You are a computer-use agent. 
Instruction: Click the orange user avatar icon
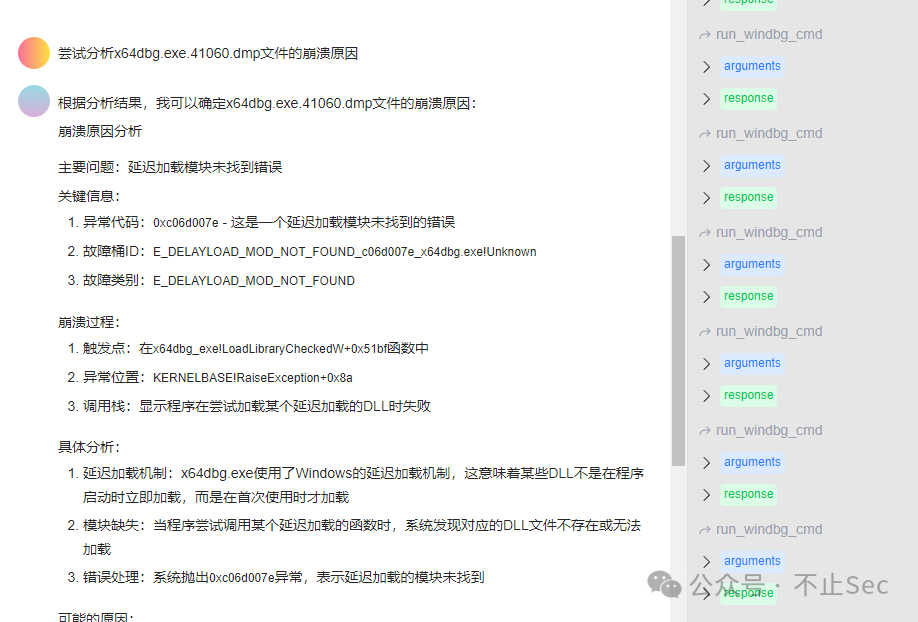click(33, 52)
